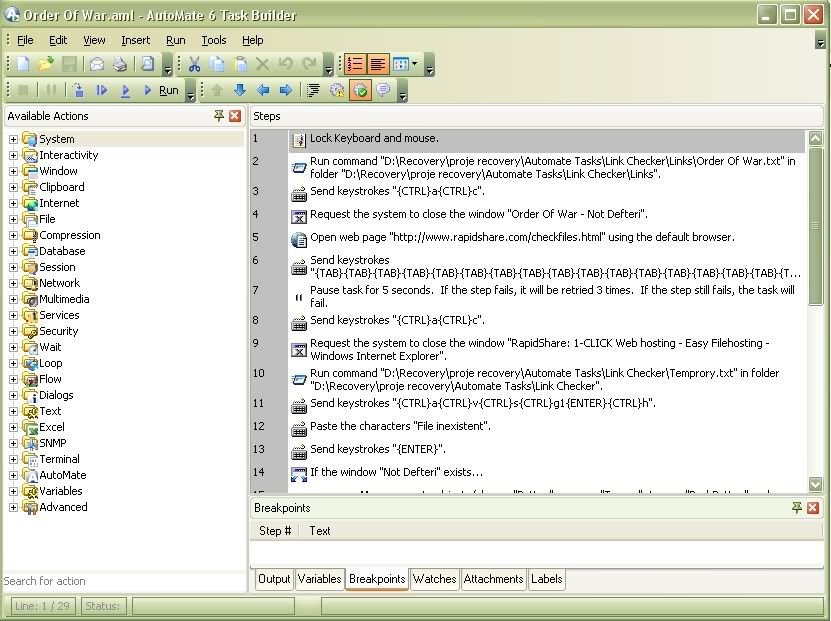Open a task file with folder icon

coord(46,64)
